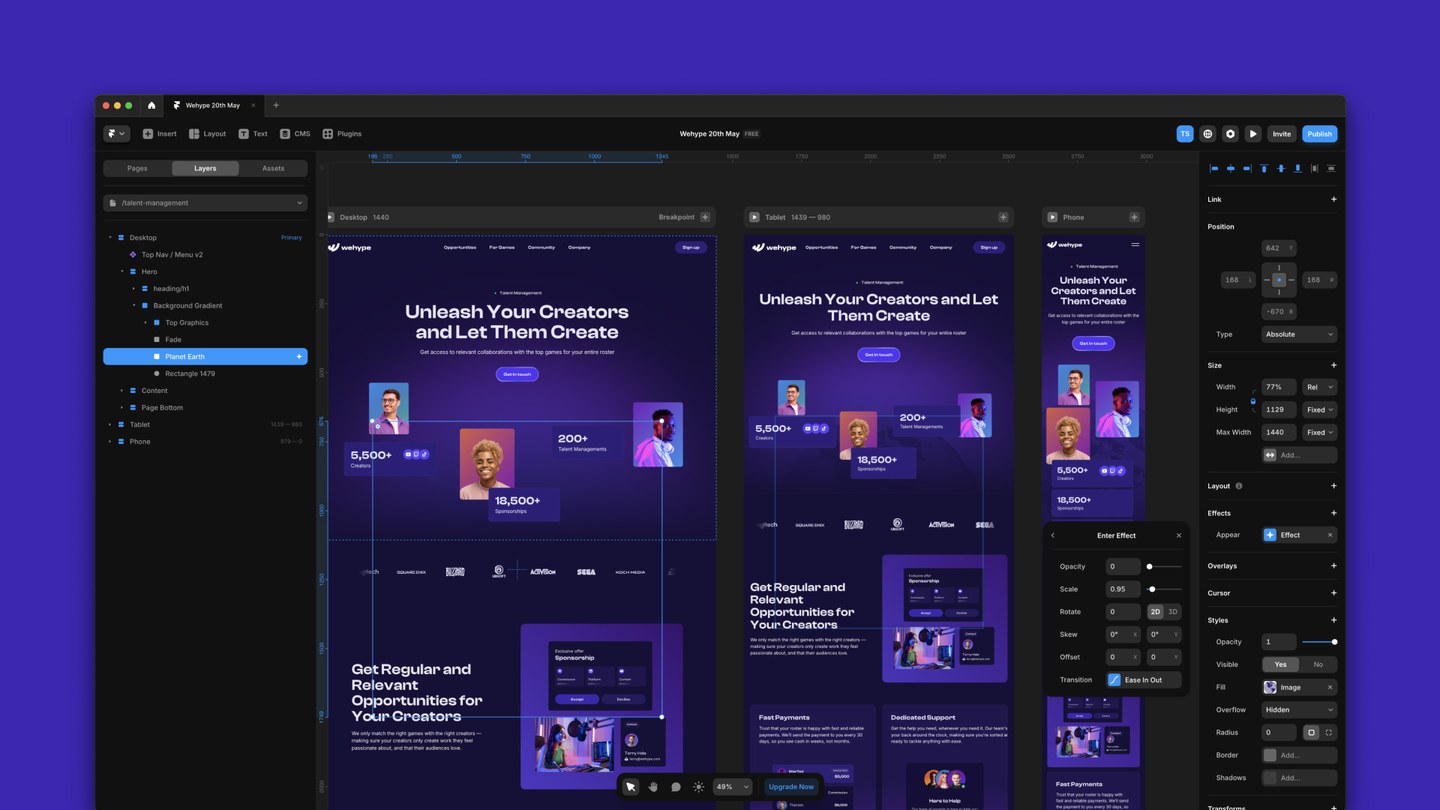Select the comment tool in the bottom toolbar
Image resolution: width=1440 pixels, height=810 pixels.
tap(675, 787)
